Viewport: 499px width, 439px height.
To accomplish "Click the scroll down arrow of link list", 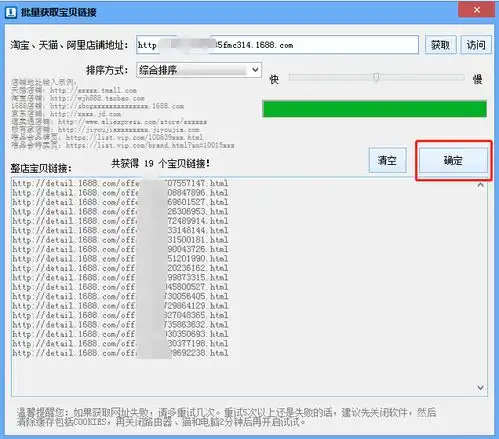I will pos(480,387).
